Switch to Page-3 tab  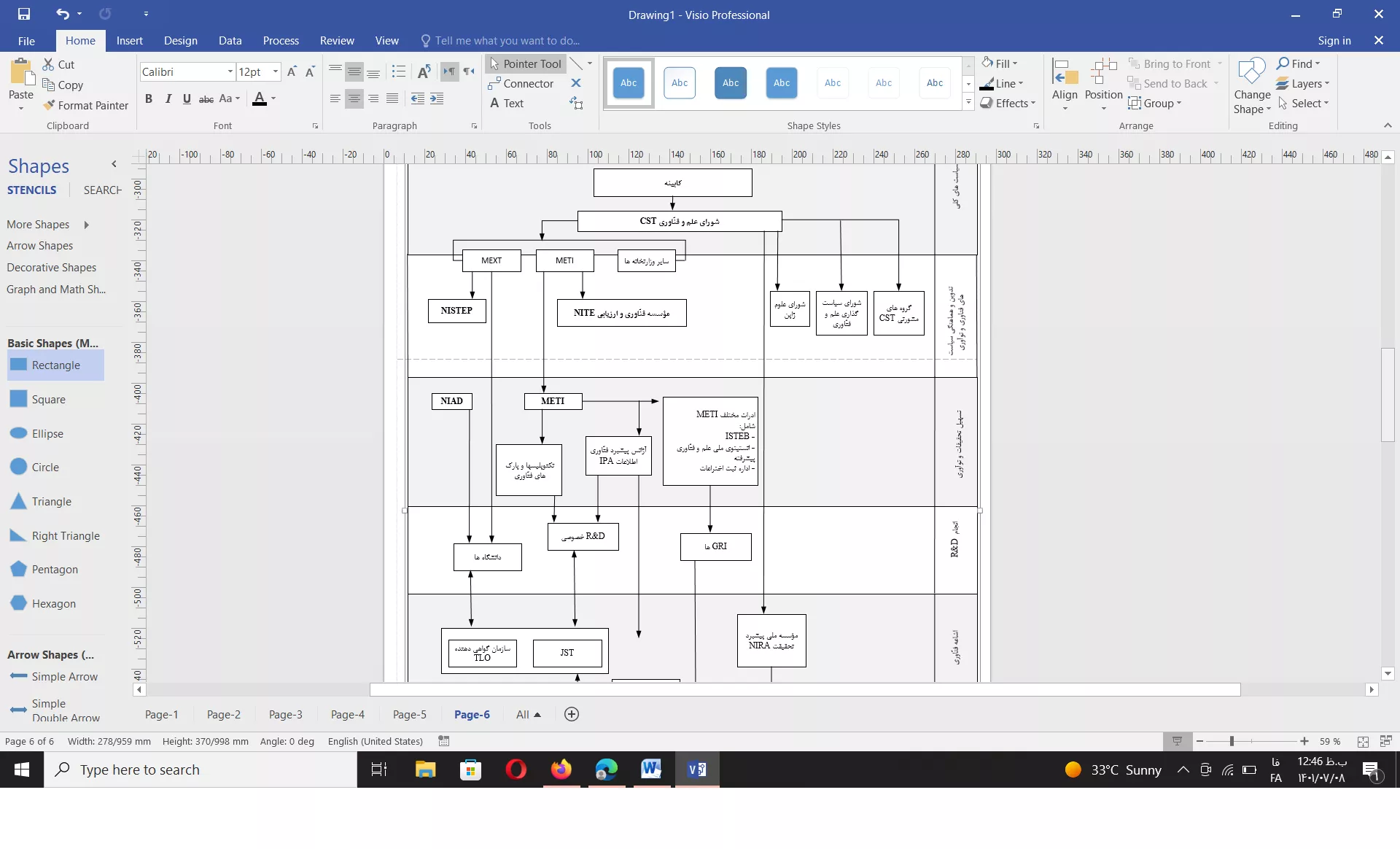285,714
